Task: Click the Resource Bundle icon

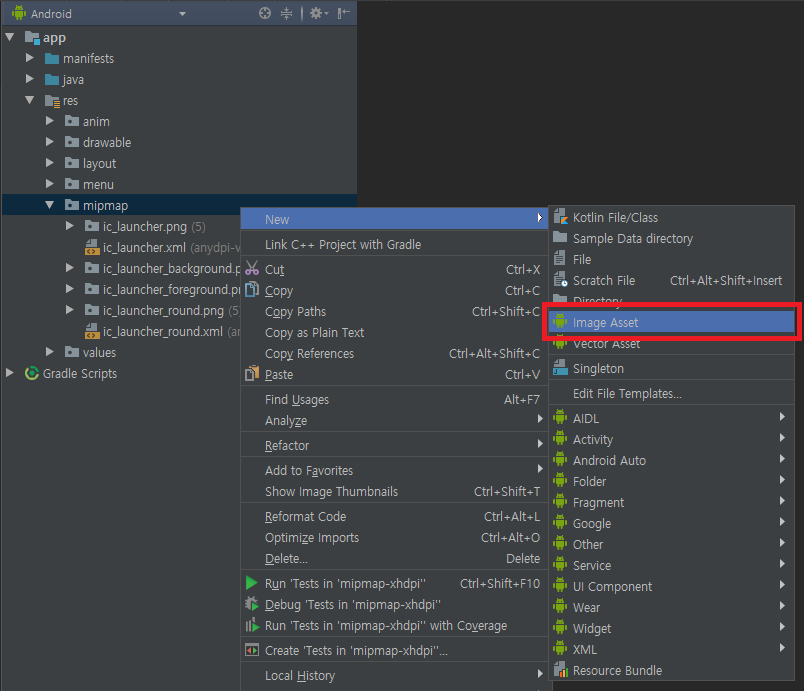Action: (560, 669)
